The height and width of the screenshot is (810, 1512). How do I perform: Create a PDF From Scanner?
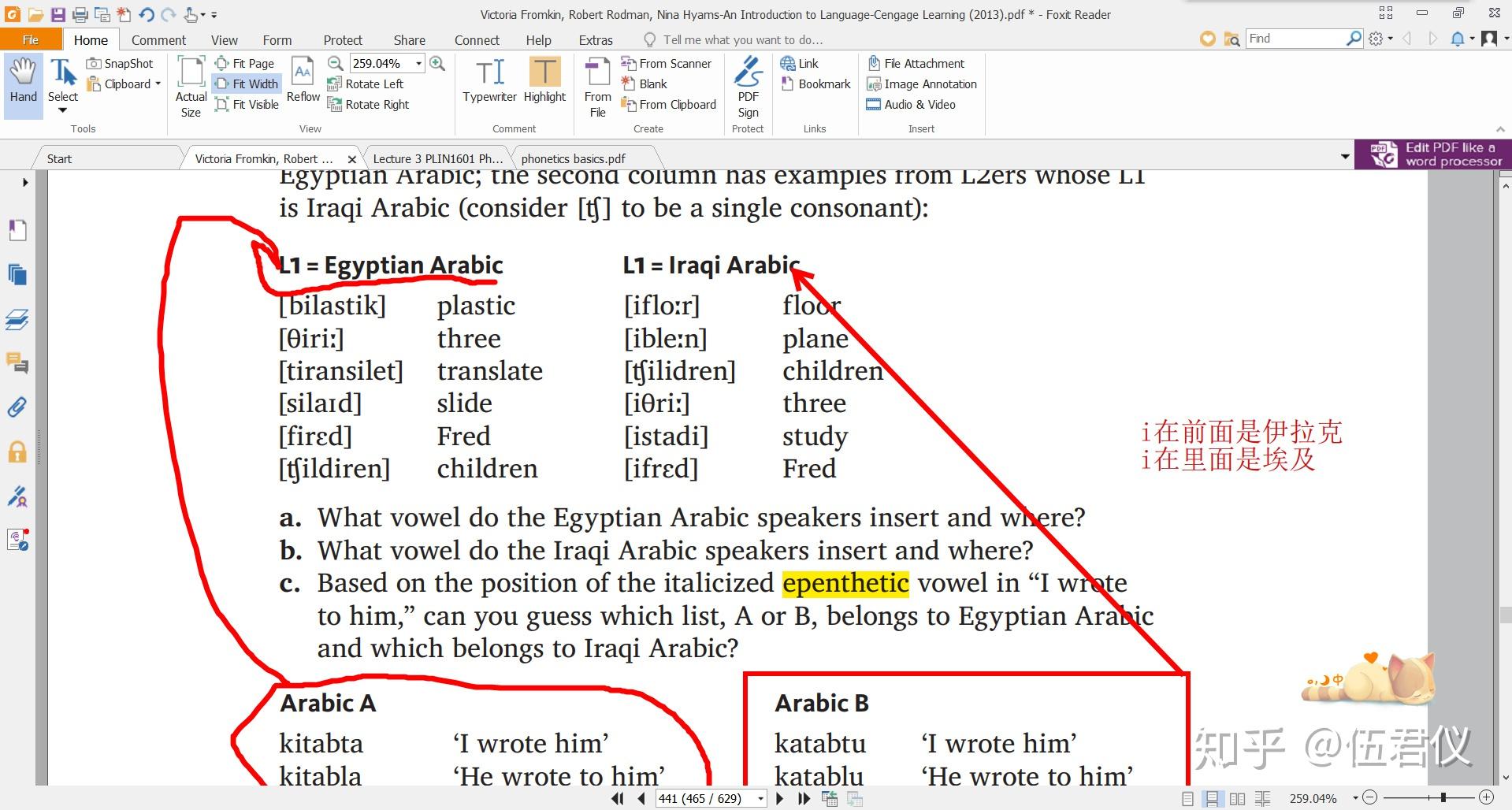coord(667,63)
